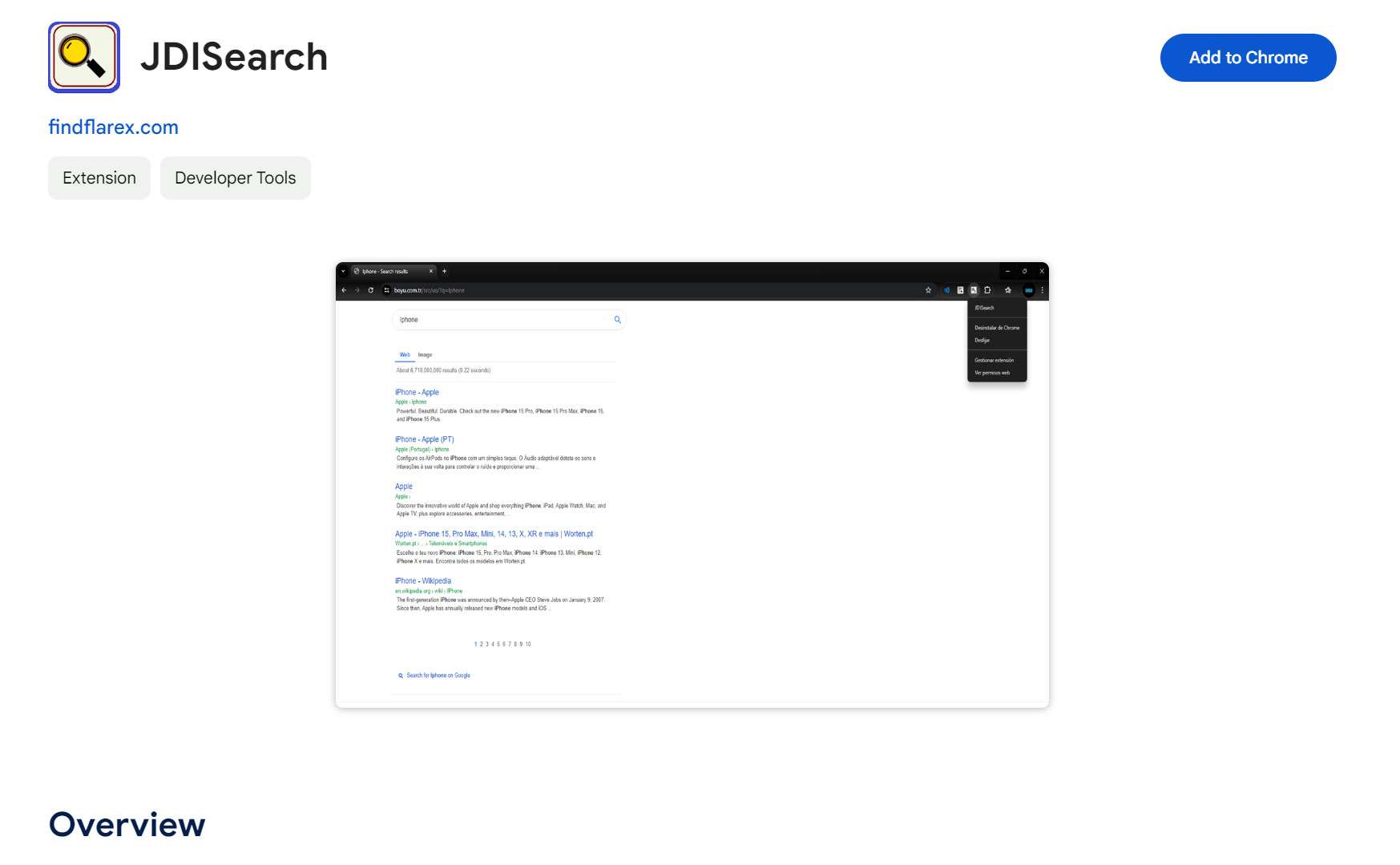Unpin the extension via the Desfijar option

(x=982, y=340)
